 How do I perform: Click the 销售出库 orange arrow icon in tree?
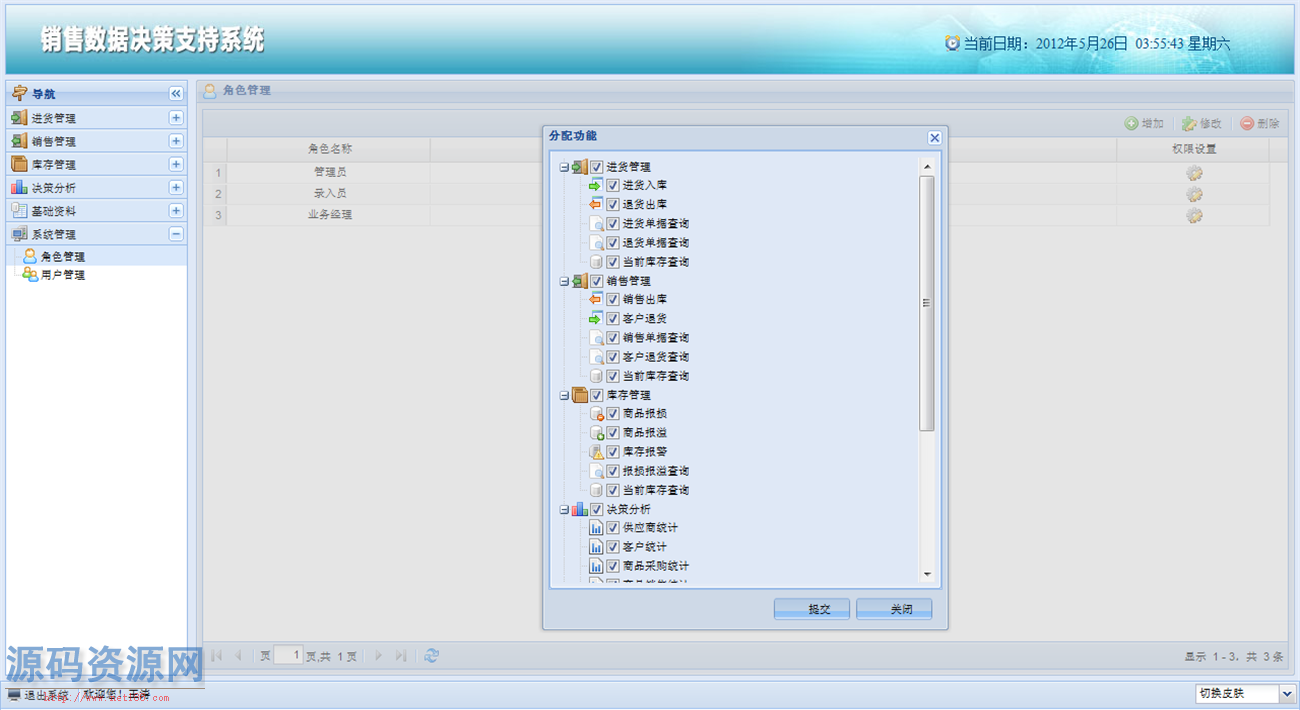[x=596, y=299]
